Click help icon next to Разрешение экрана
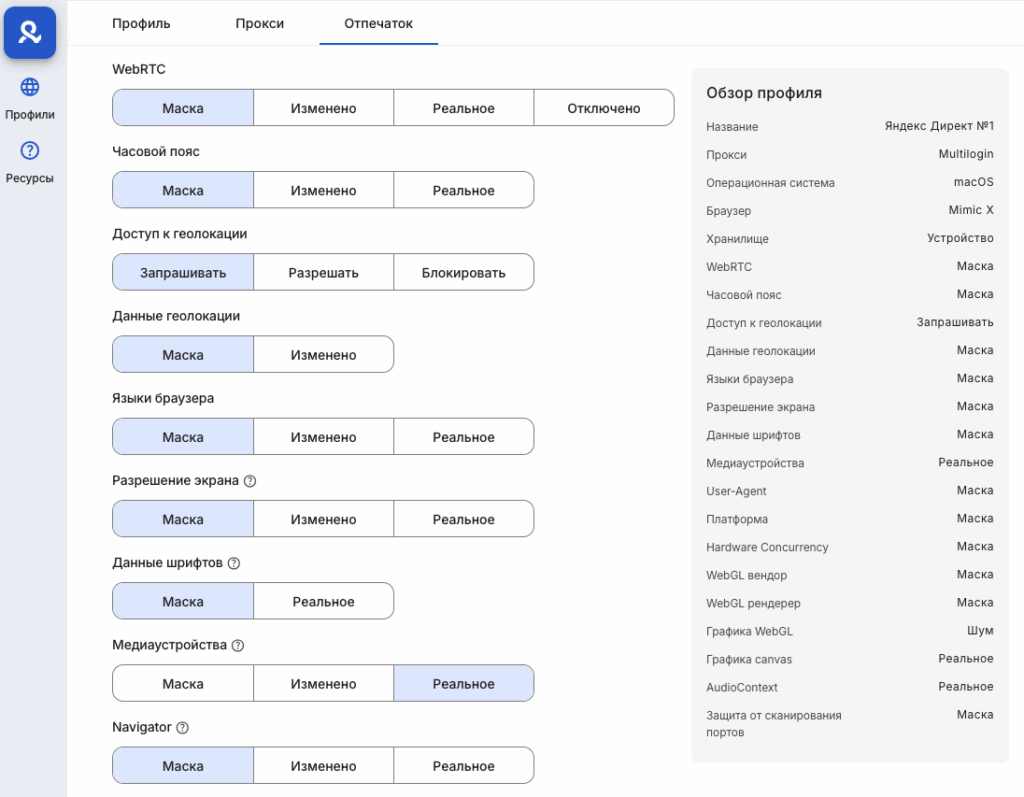Image resolution: width=1024 pixels, height=797 pixels. (250, 481)
